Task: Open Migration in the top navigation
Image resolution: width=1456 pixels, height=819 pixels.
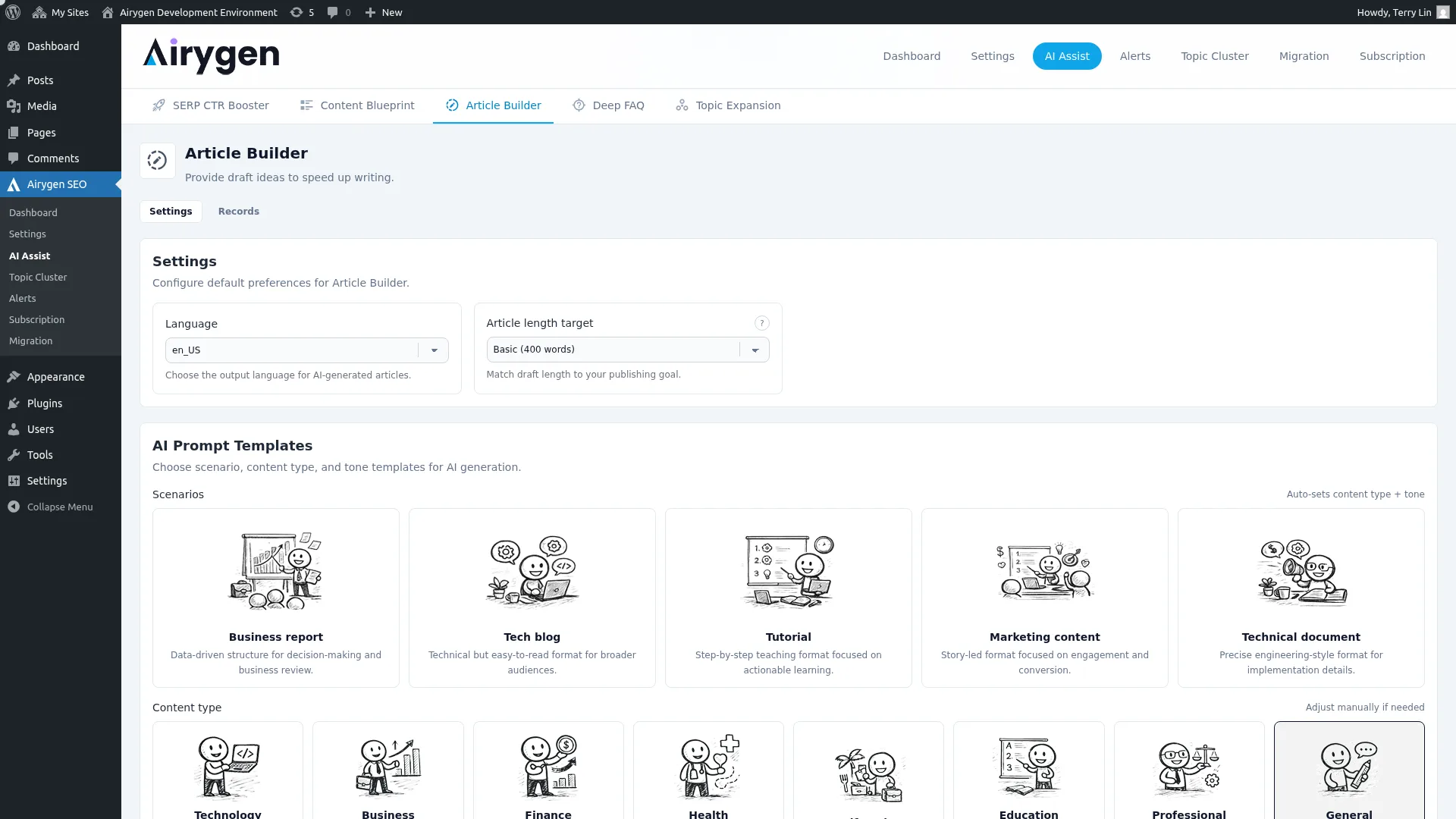Action: point(1304,56)
